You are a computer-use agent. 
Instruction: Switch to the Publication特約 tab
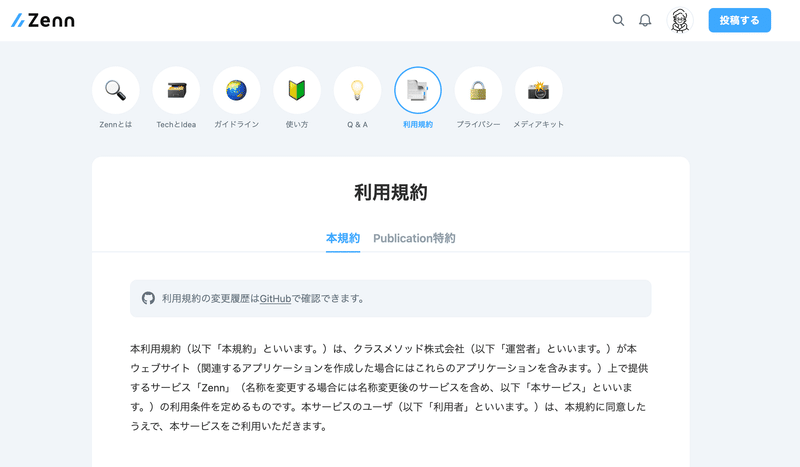(414, 238)
